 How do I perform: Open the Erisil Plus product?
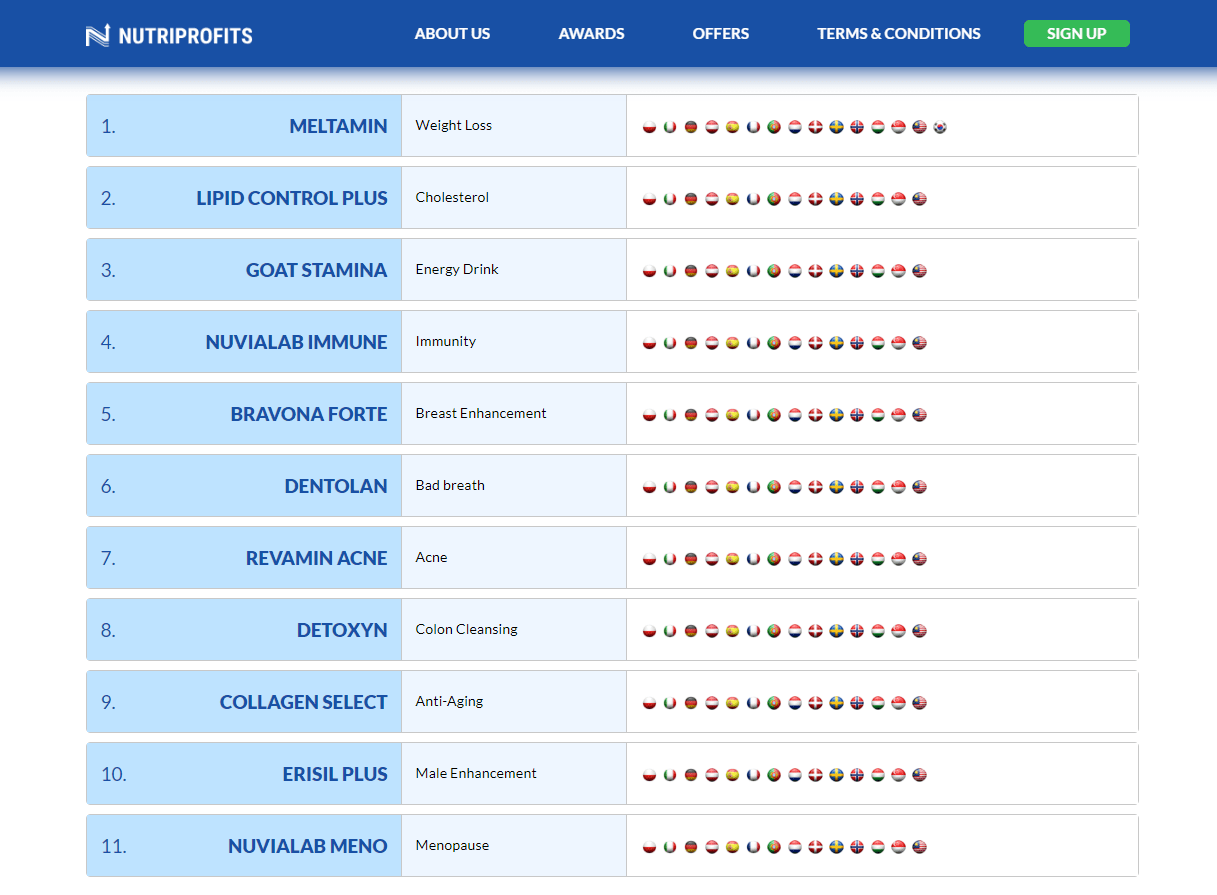pyautogui.click(x=335, y=774)
